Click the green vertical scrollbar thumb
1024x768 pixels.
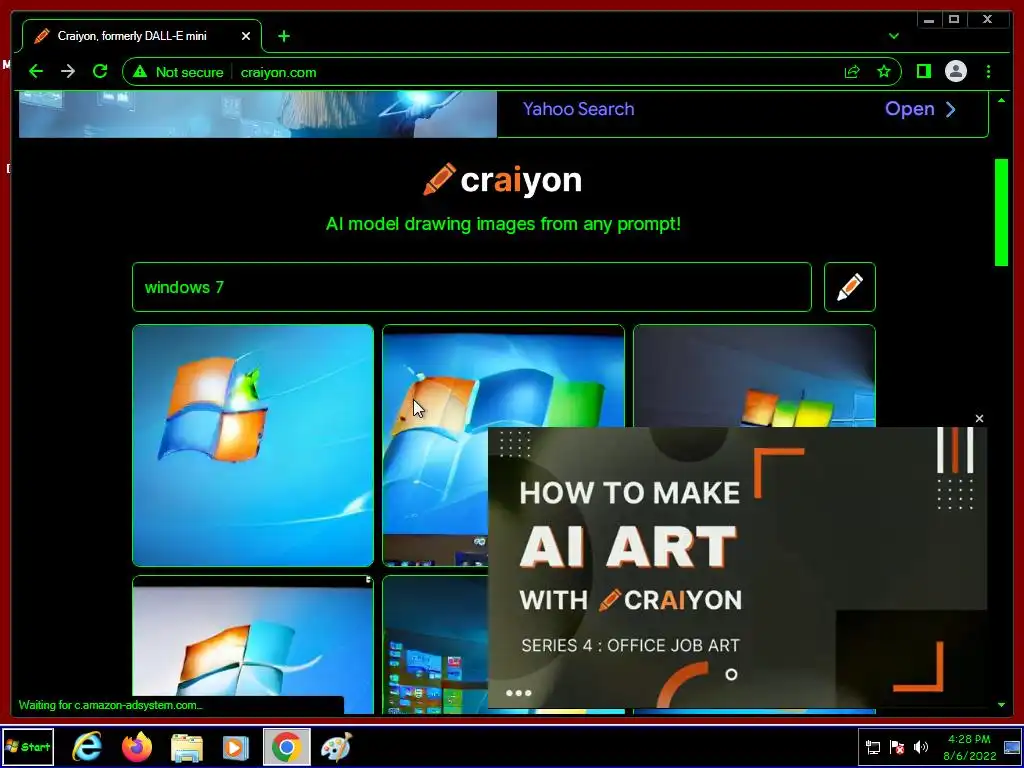(1001, 212)
